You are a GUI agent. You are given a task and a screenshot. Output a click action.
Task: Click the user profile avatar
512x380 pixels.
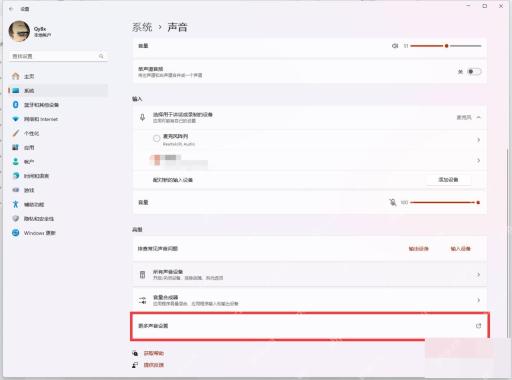click(19, 31)
